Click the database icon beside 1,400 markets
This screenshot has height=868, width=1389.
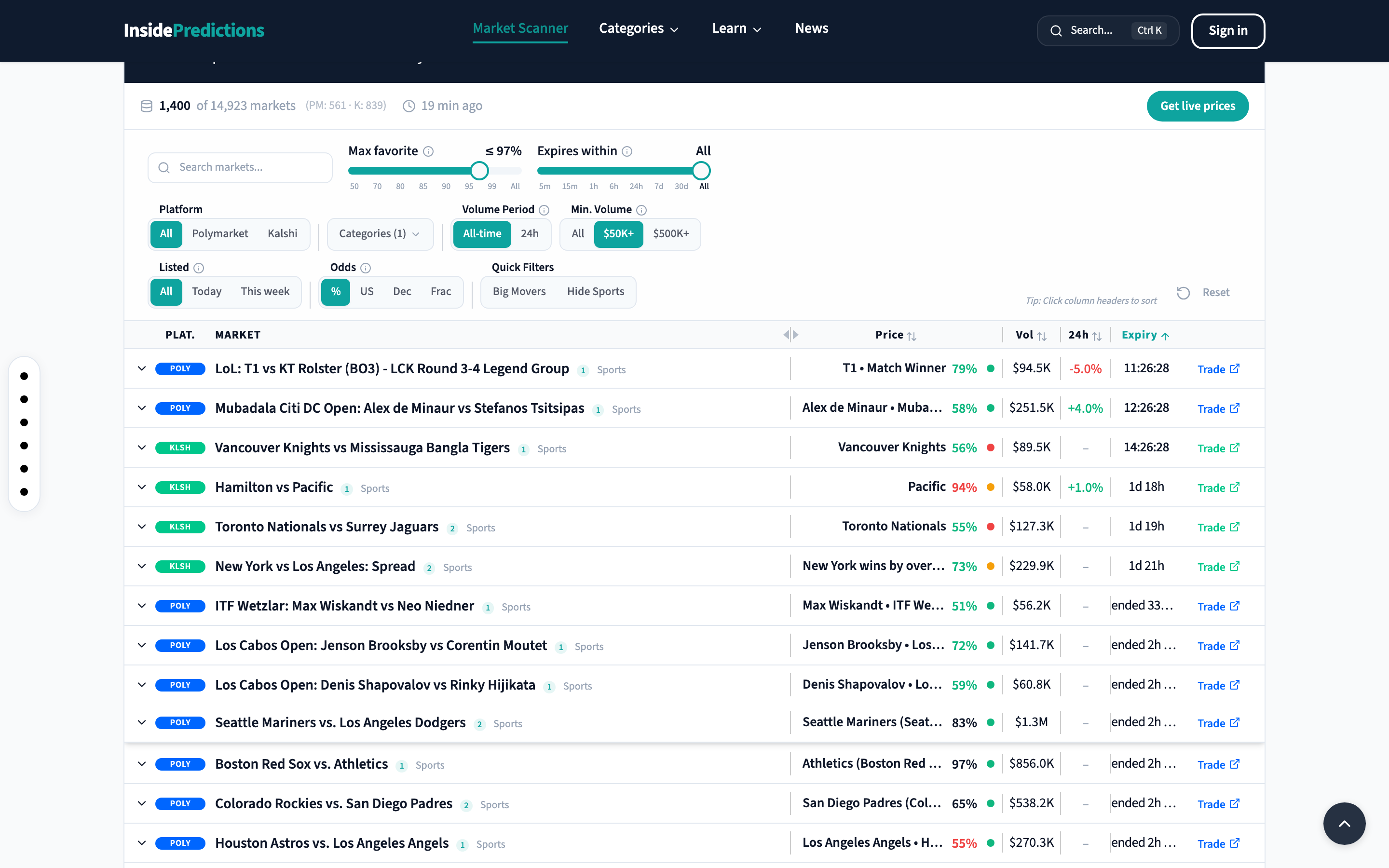(x=146, y=106)
